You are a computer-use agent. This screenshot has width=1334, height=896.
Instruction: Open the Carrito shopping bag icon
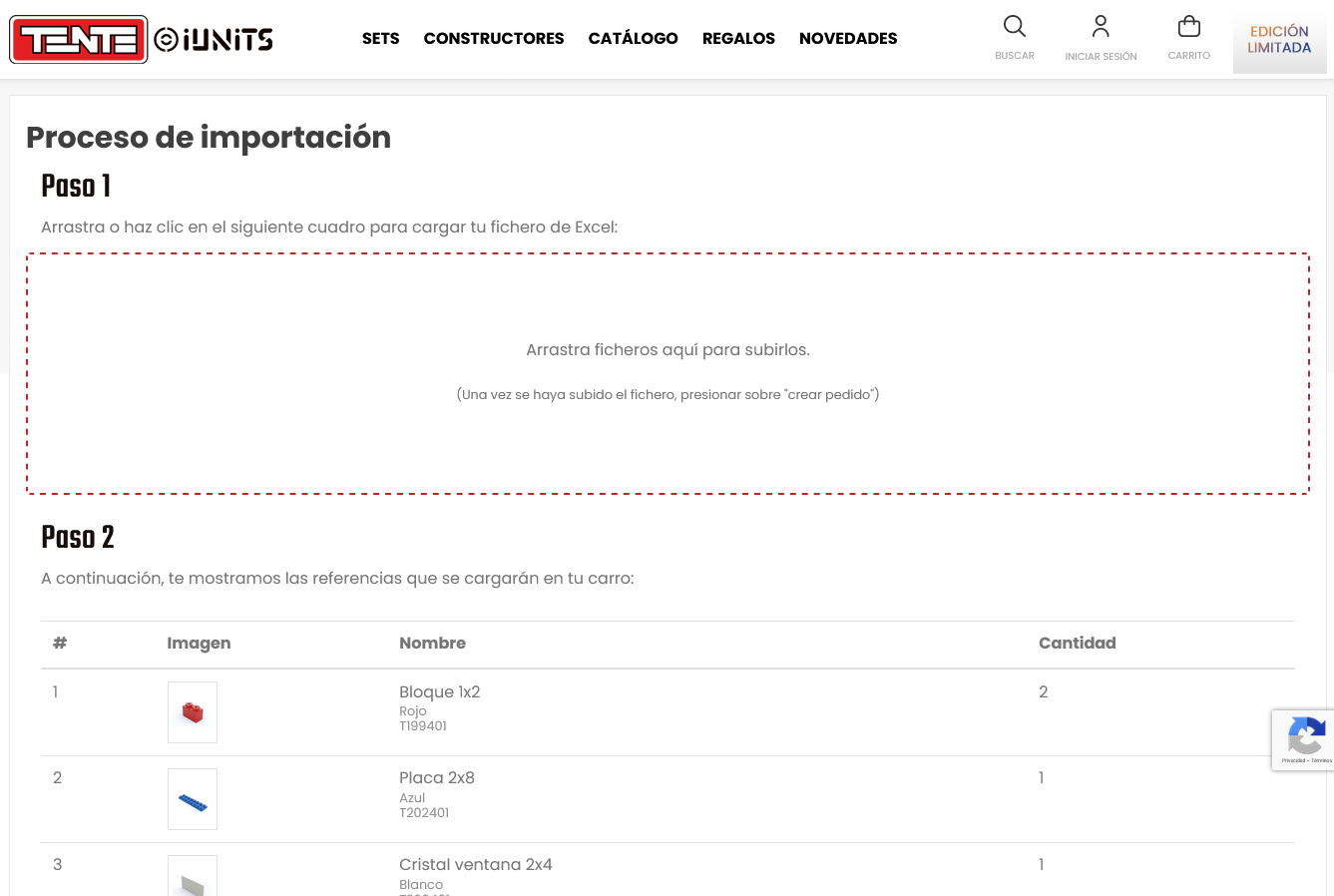coord(1189,27)
